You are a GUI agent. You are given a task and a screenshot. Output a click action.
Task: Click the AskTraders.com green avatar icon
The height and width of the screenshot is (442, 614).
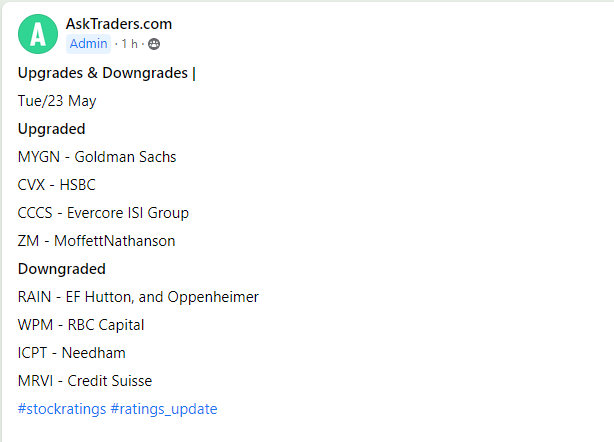[38, 34]
